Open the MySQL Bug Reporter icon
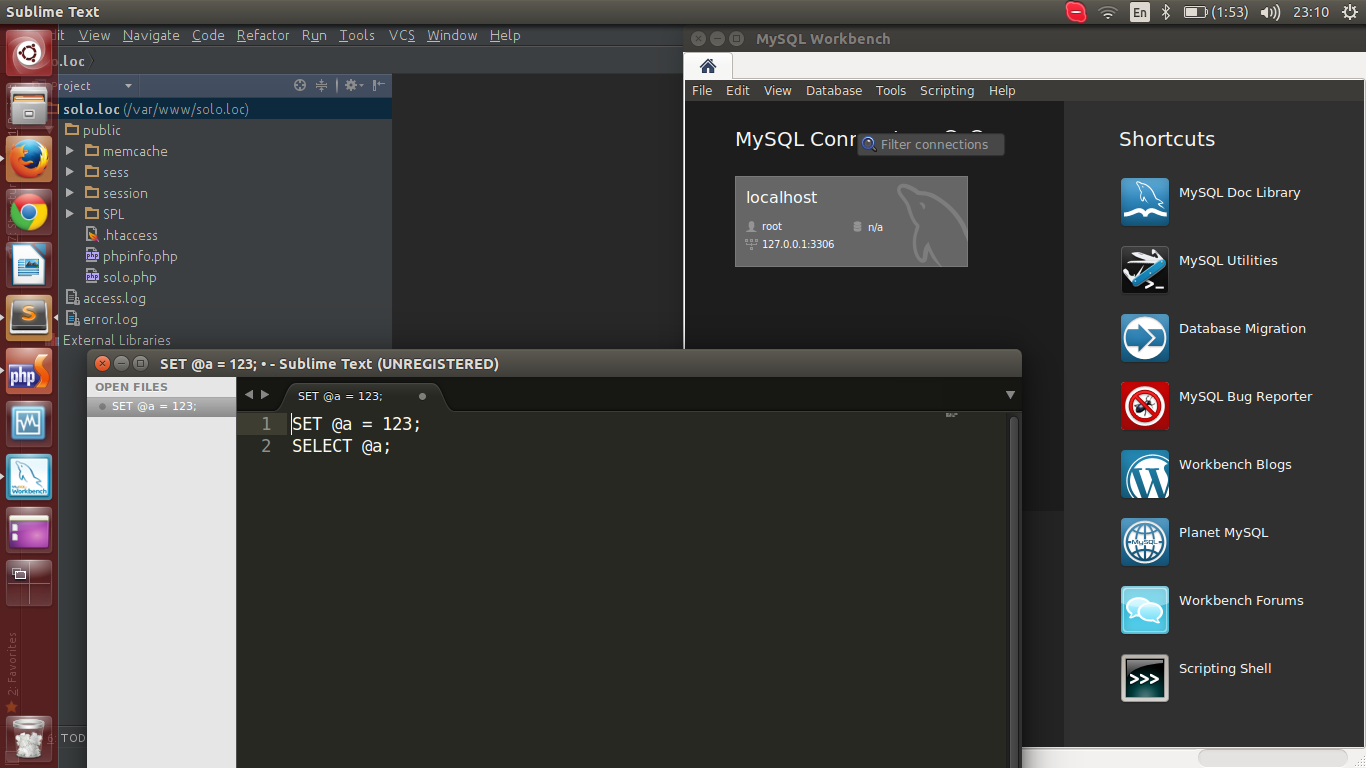Image resolution: width=1366 pixels, height=768 pixels. [1145, 406]
